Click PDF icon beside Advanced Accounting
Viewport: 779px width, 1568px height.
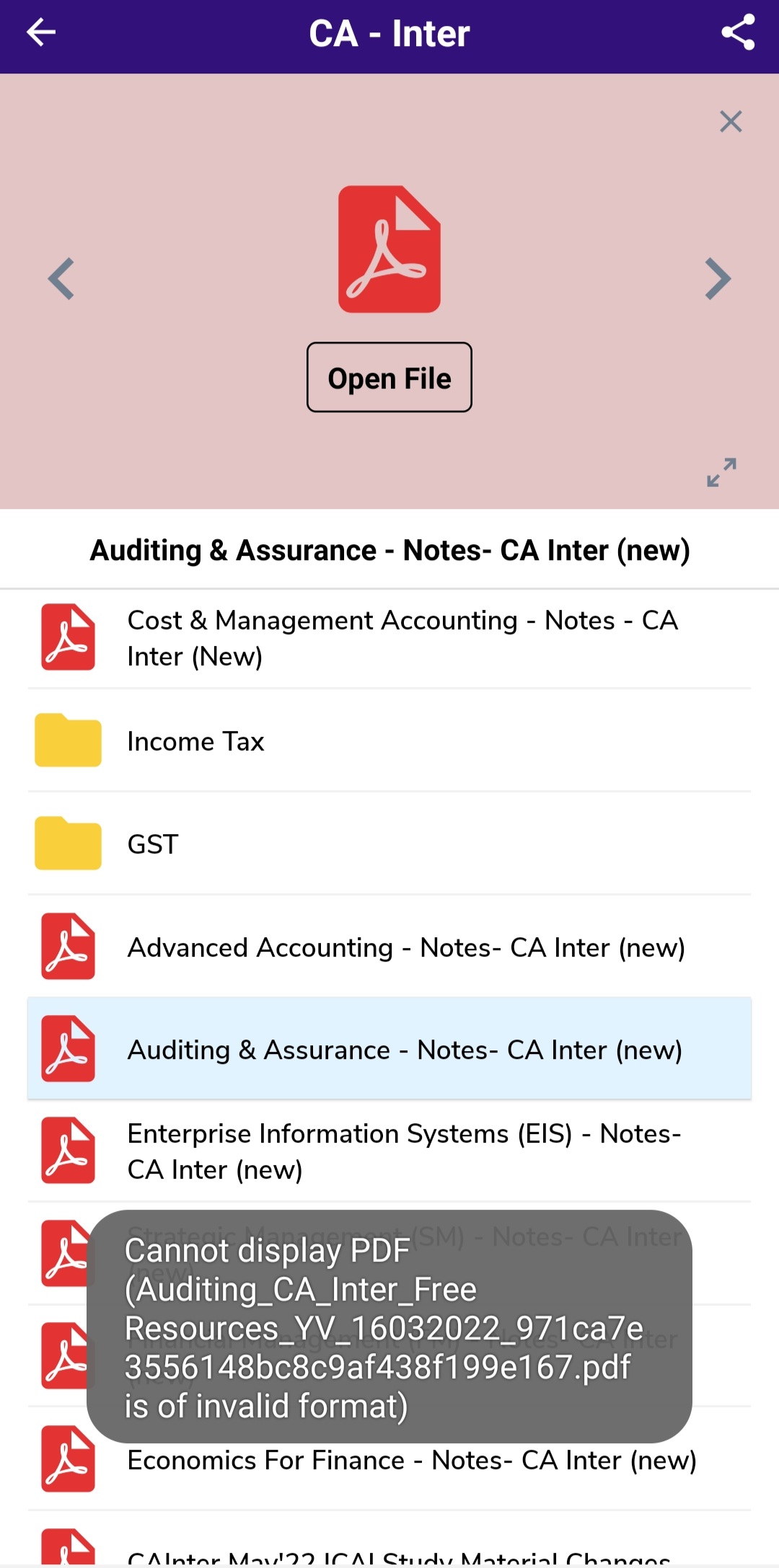68,947
